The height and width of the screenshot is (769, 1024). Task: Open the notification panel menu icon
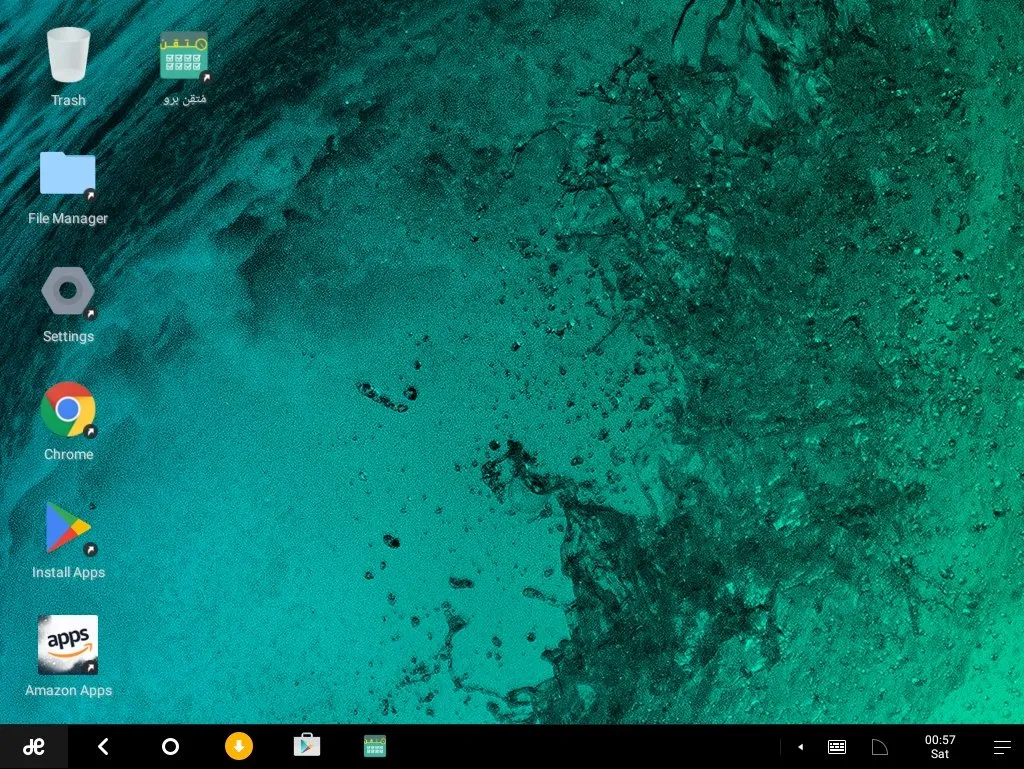pyautogui.click(x=1002, y=747)
